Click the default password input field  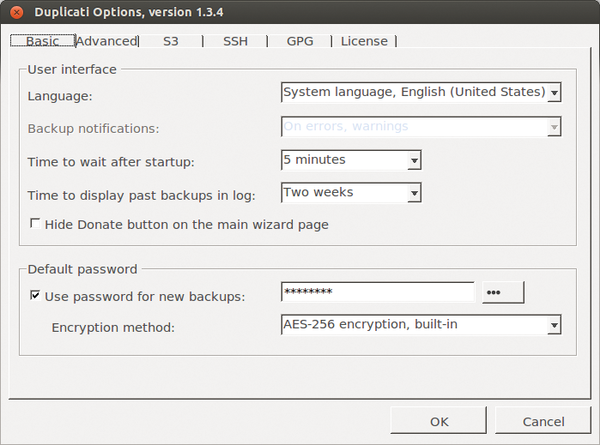coord(378,292)
